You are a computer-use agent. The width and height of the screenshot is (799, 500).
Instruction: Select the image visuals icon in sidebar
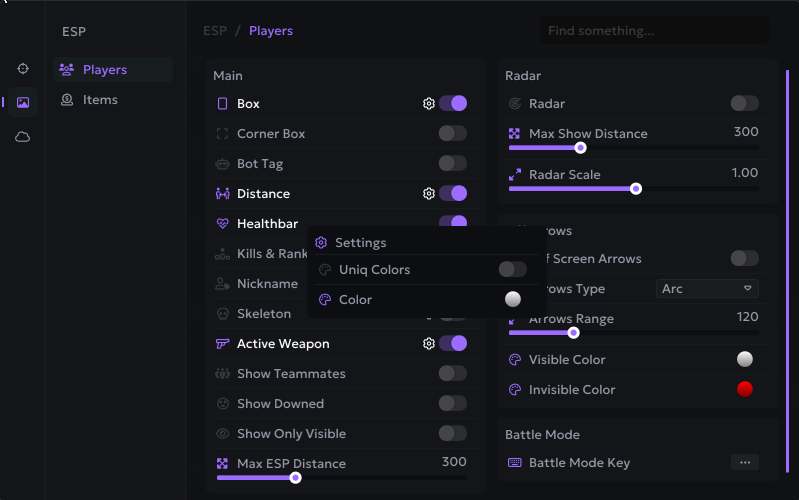[x=23, y=102]
